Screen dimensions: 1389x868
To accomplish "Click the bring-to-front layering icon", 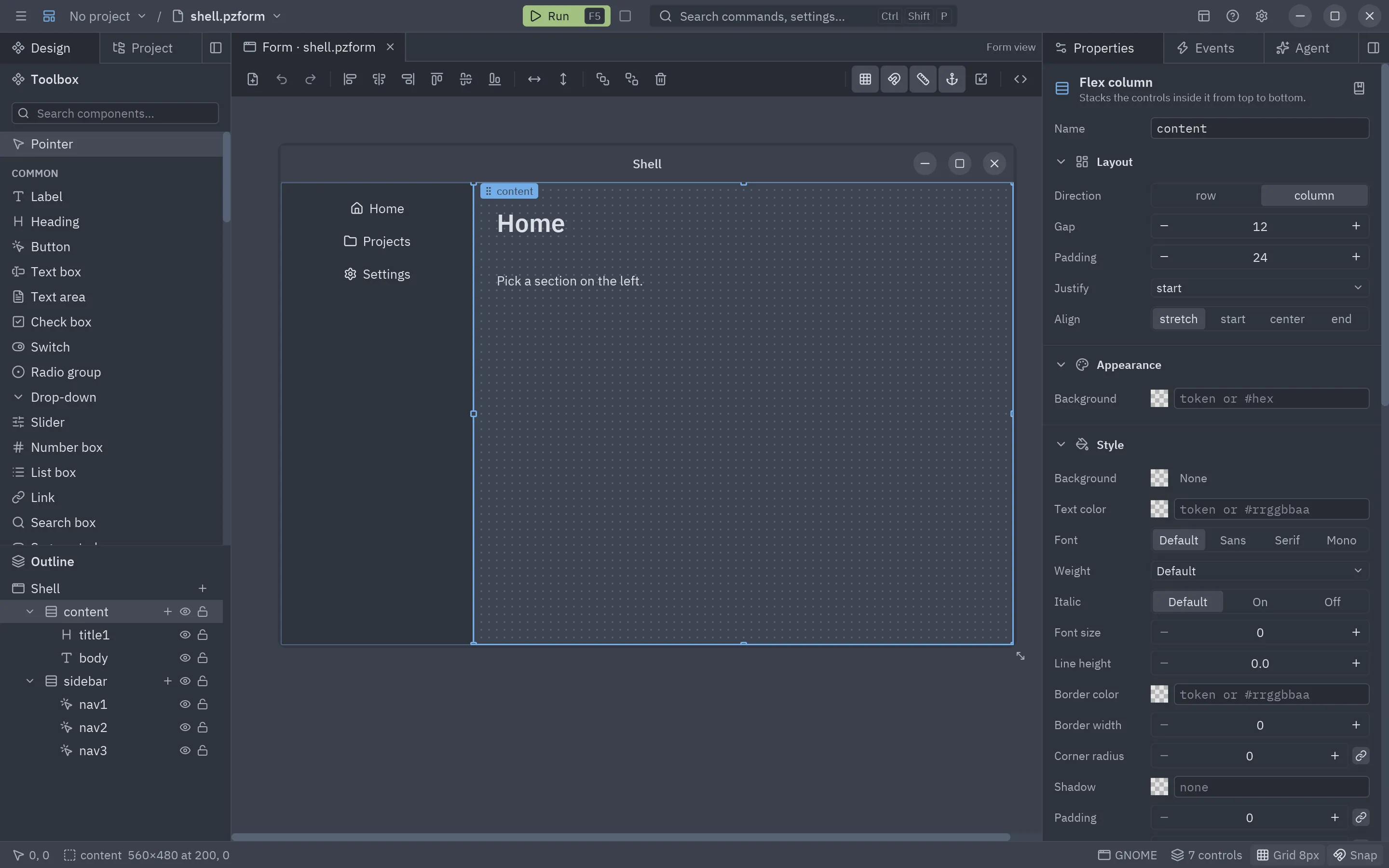I will (603, 79).
